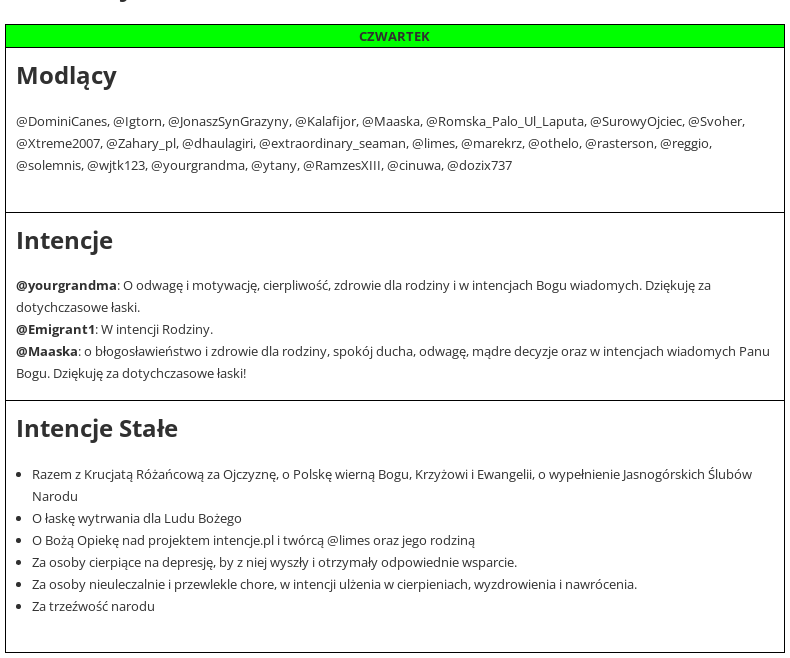Click the Intencje Stałe heading
The width and height of the screenshot is (790, 658).
97,428
